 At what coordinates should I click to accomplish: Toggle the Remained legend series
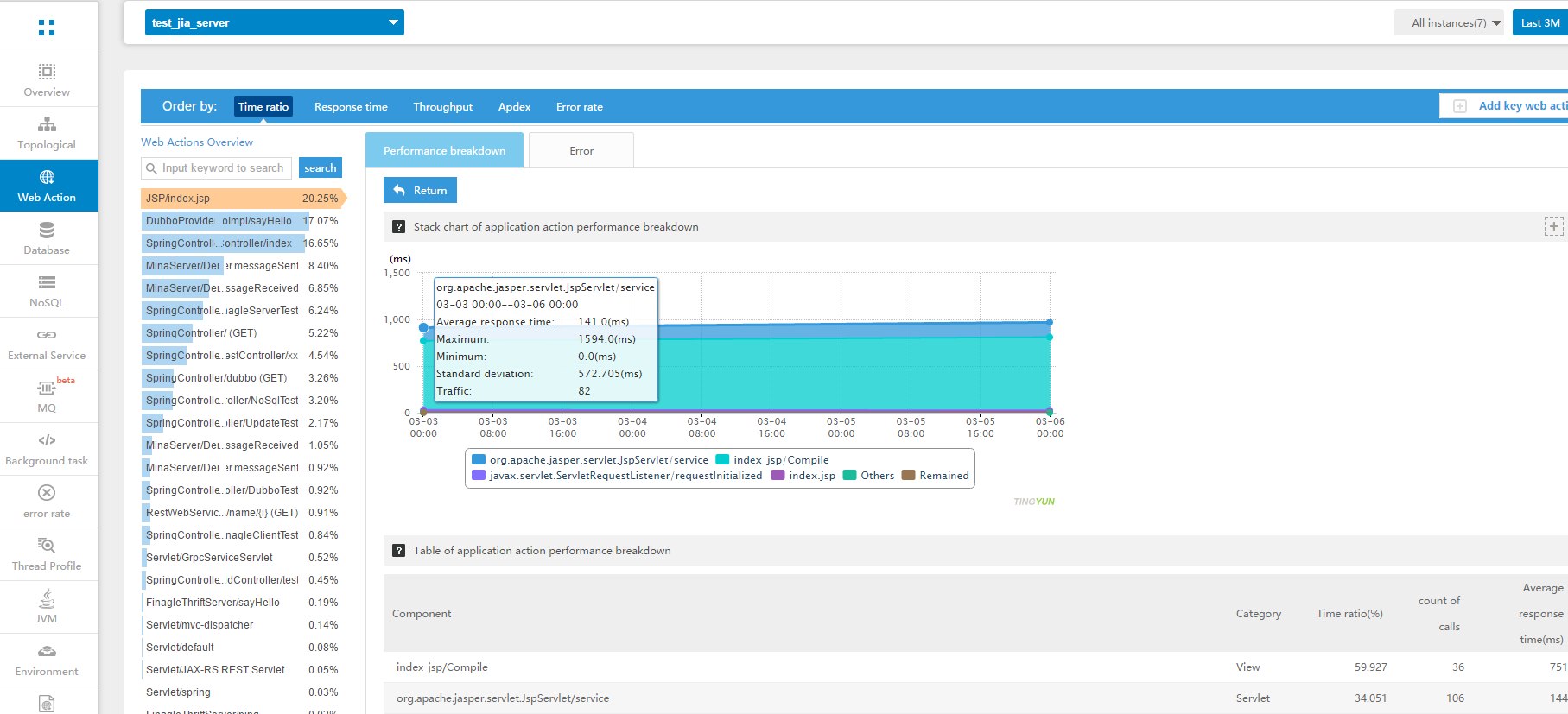(943, 476)
